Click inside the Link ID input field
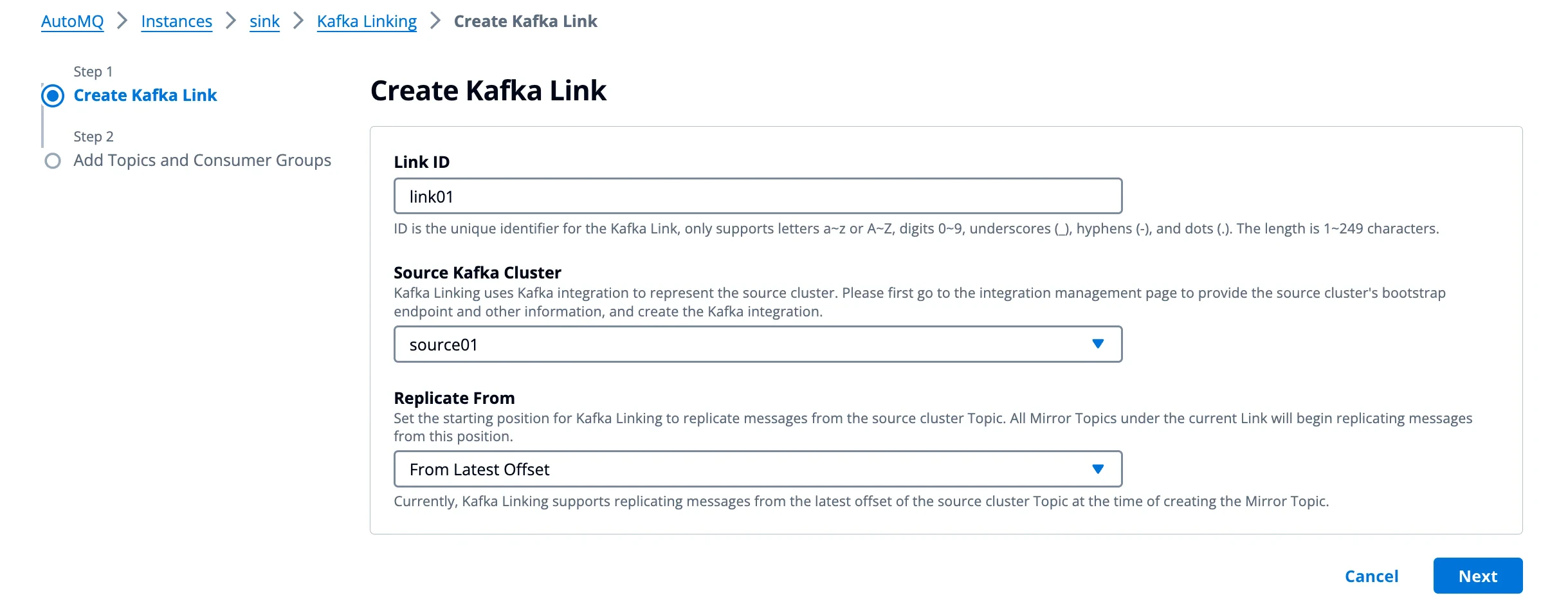The height and width of the screenshot is (602, 1568). [758, 196]
